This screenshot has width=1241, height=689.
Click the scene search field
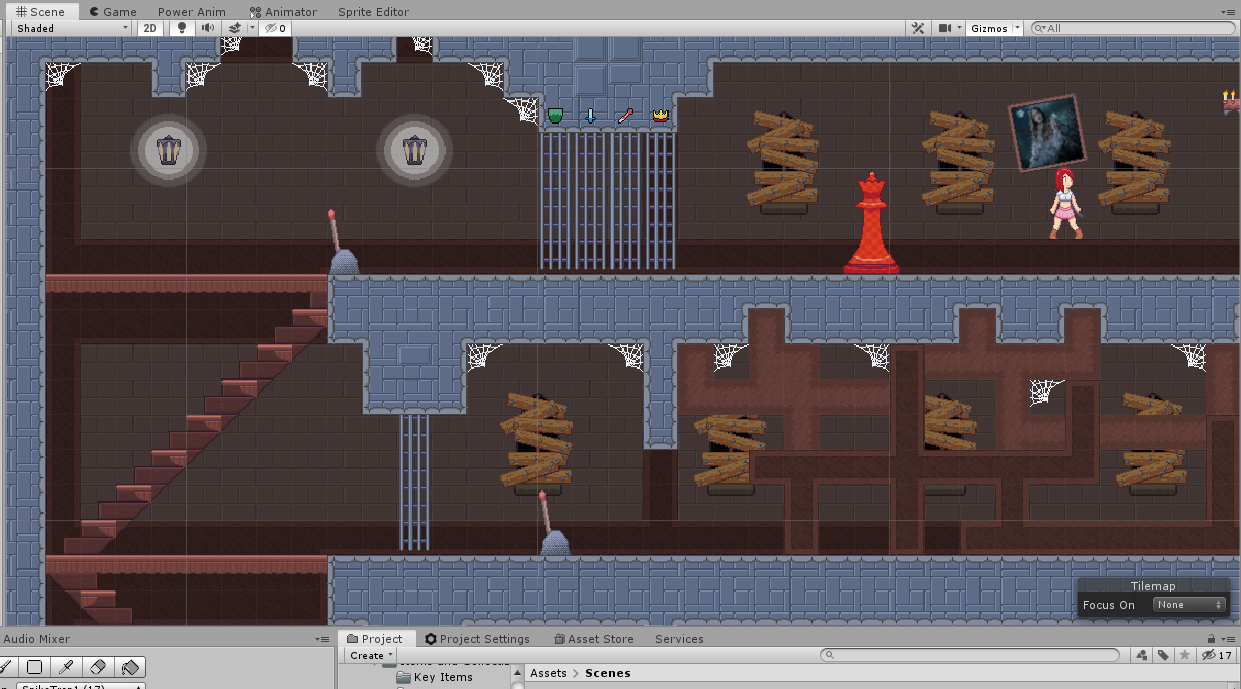tap(1133, 28)
